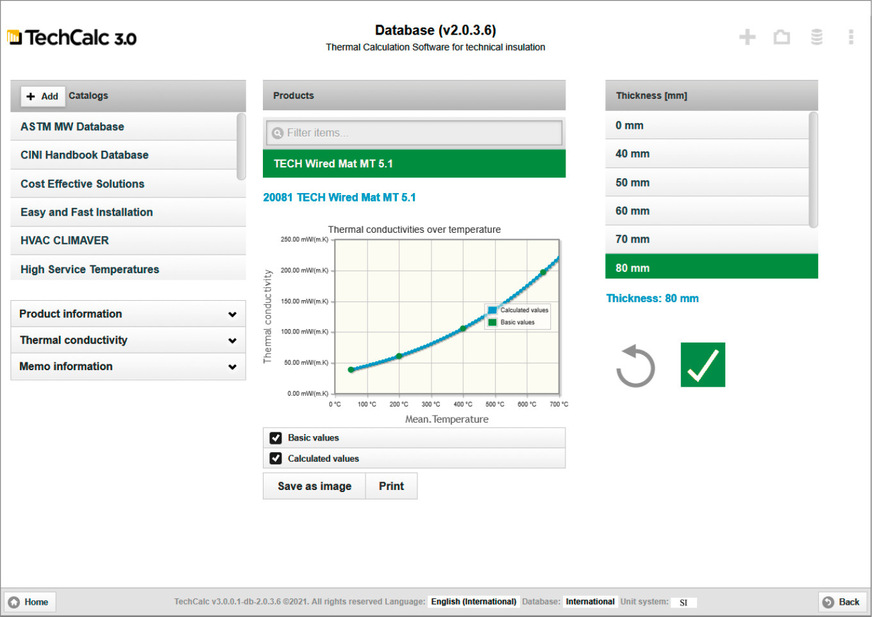
Task: Click the catalogs list scrollbar
Action: click(x=241, y=146)
